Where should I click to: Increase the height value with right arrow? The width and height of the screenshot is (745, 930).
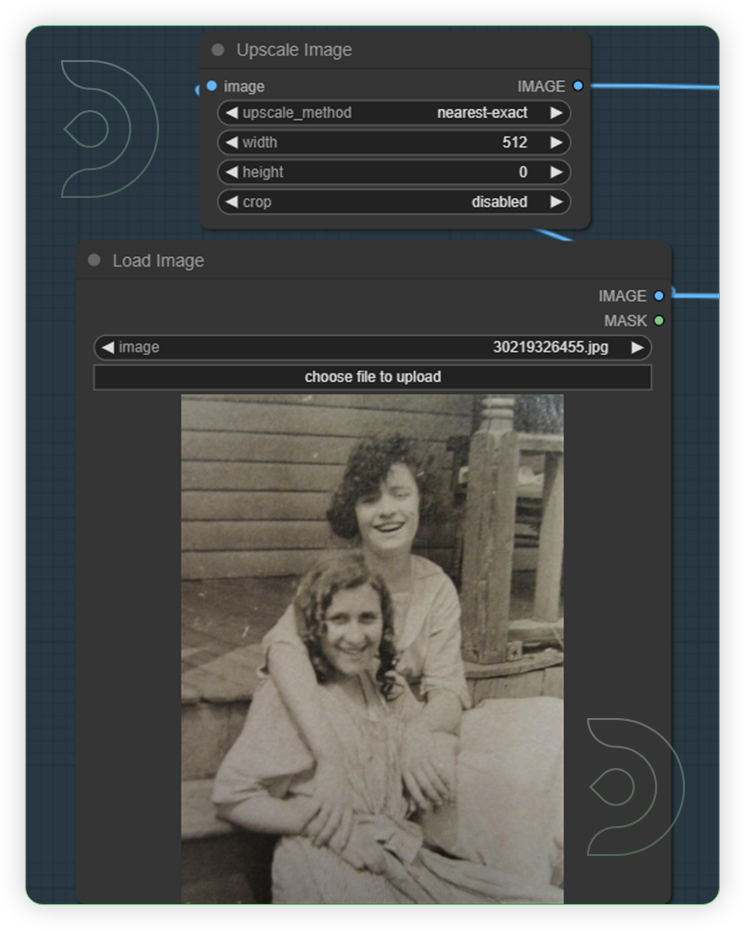[556, 172]
